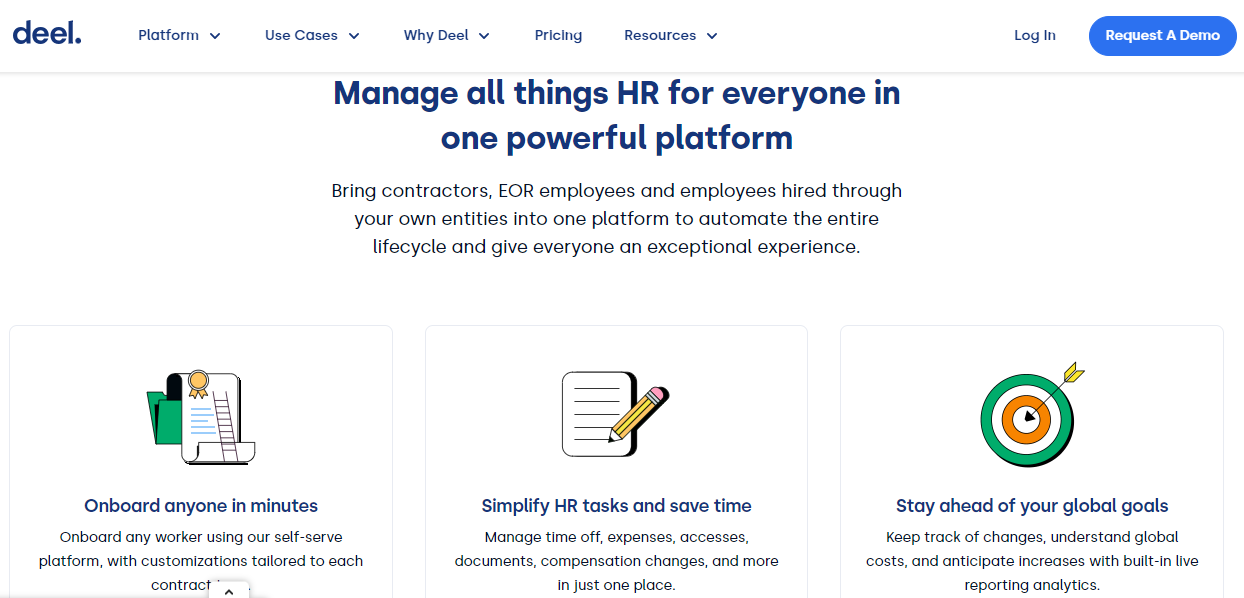1244x598 pixels.
Task: Click the 'Manage all things HR' main headline
Action: click(616, 115)
